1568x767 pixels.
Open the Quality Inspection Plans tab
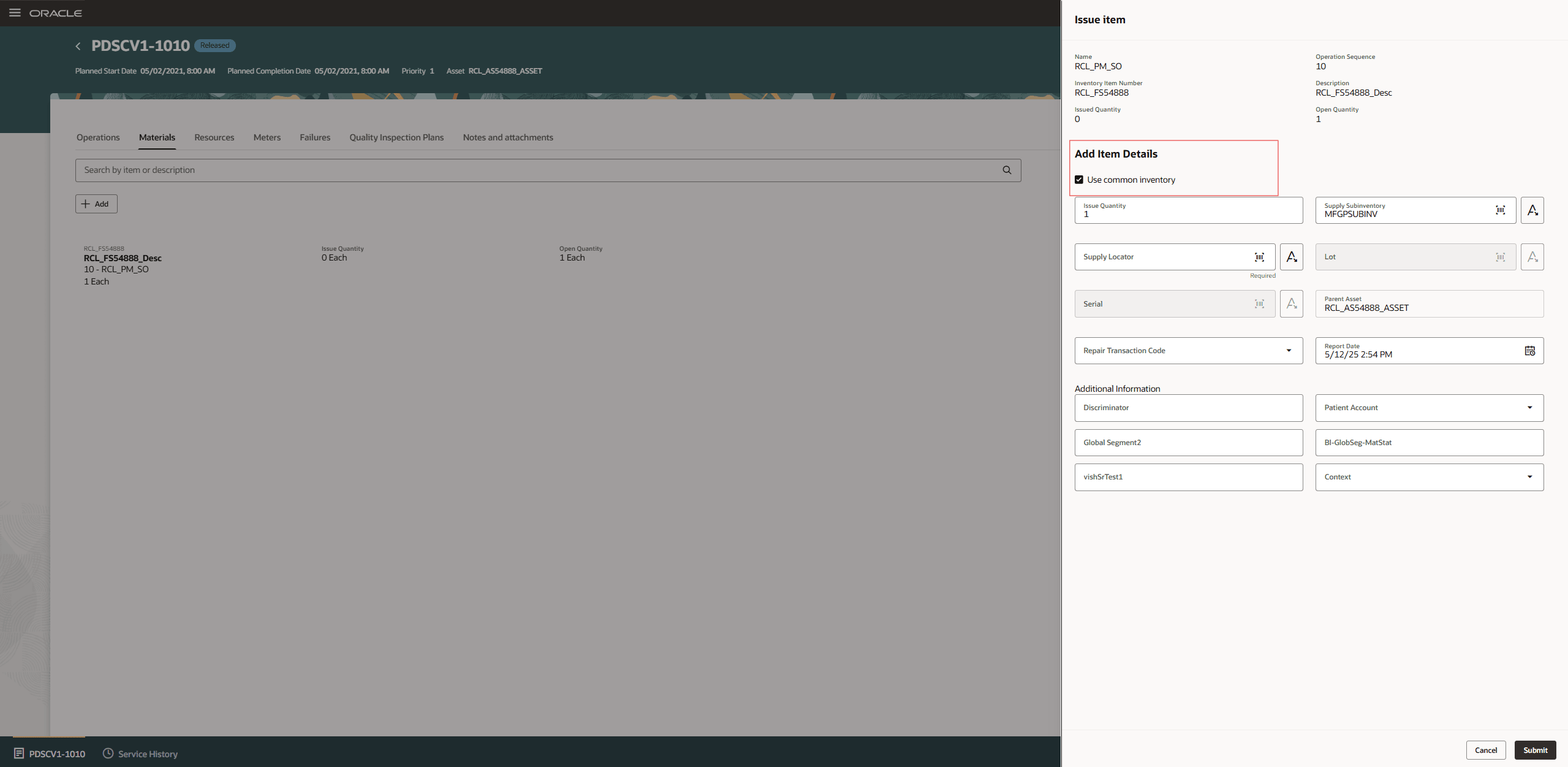click(396, 137)
